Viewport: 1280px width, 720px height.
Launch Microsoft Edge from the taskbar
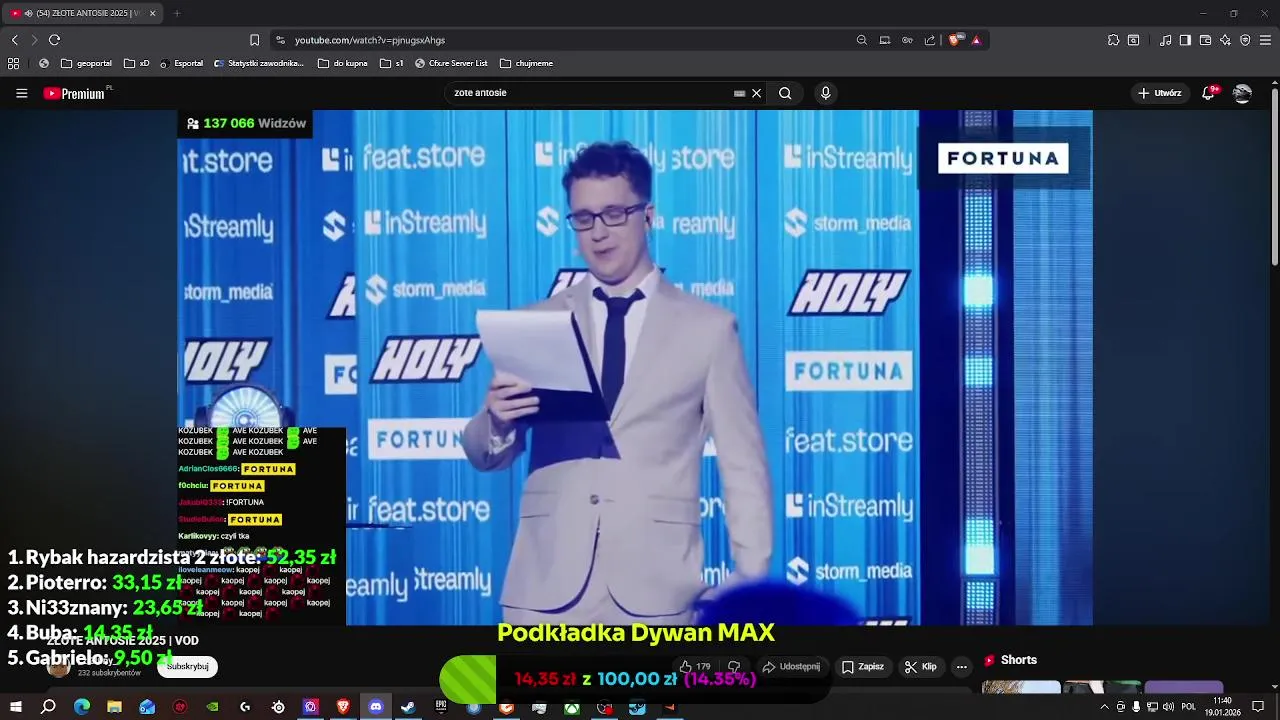click(x=82, y=707)
